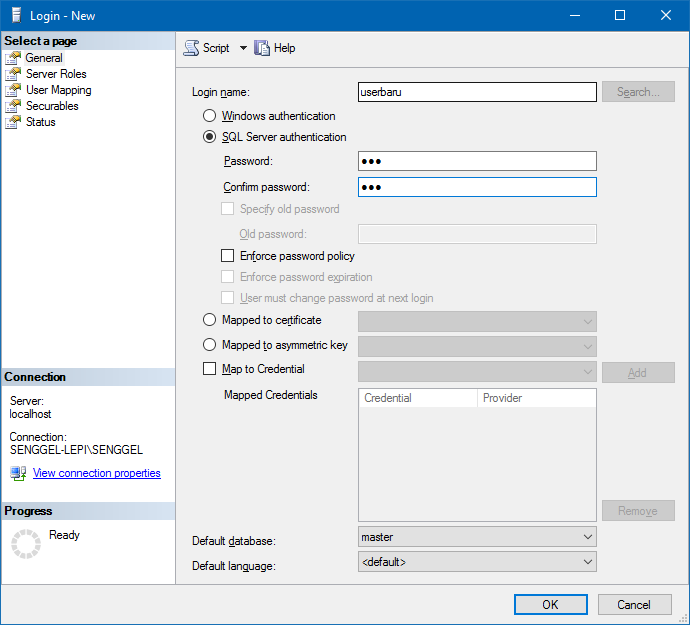
Task: Click the Remove credential button
Action: coord(638,511)
